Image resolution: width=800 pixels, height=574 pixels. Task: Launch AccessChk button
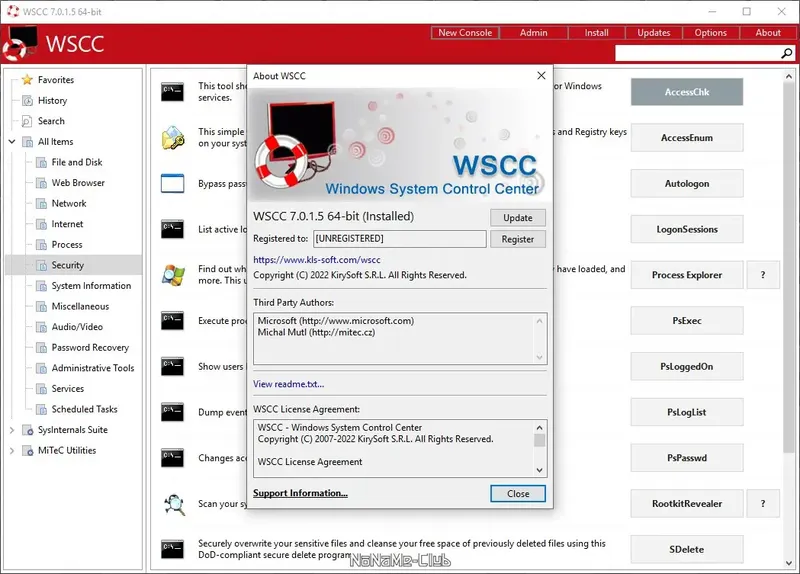tap(687, 92)
